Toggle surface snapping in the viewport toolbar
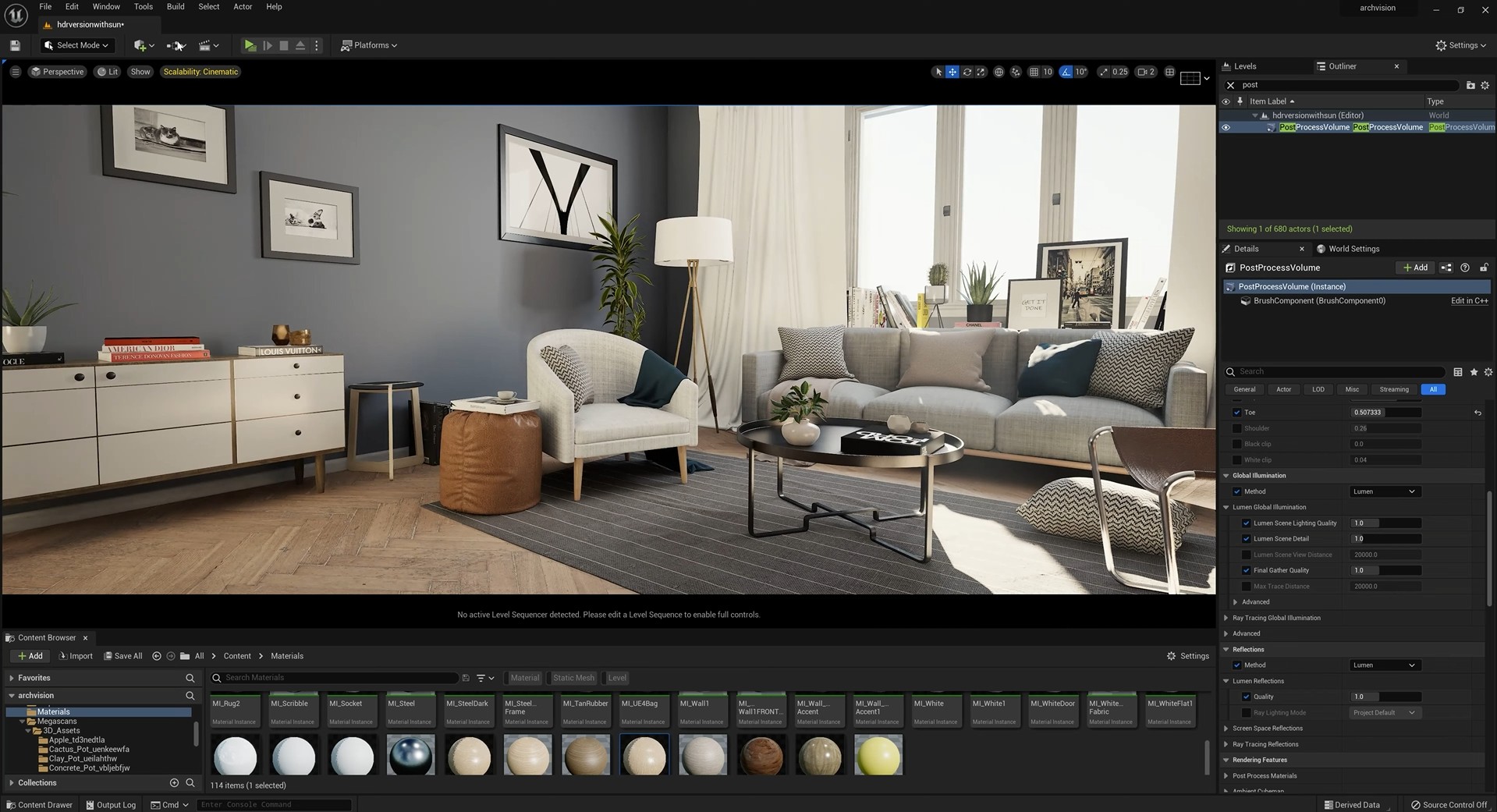 pyautogui.click(x=1016, y=71)
